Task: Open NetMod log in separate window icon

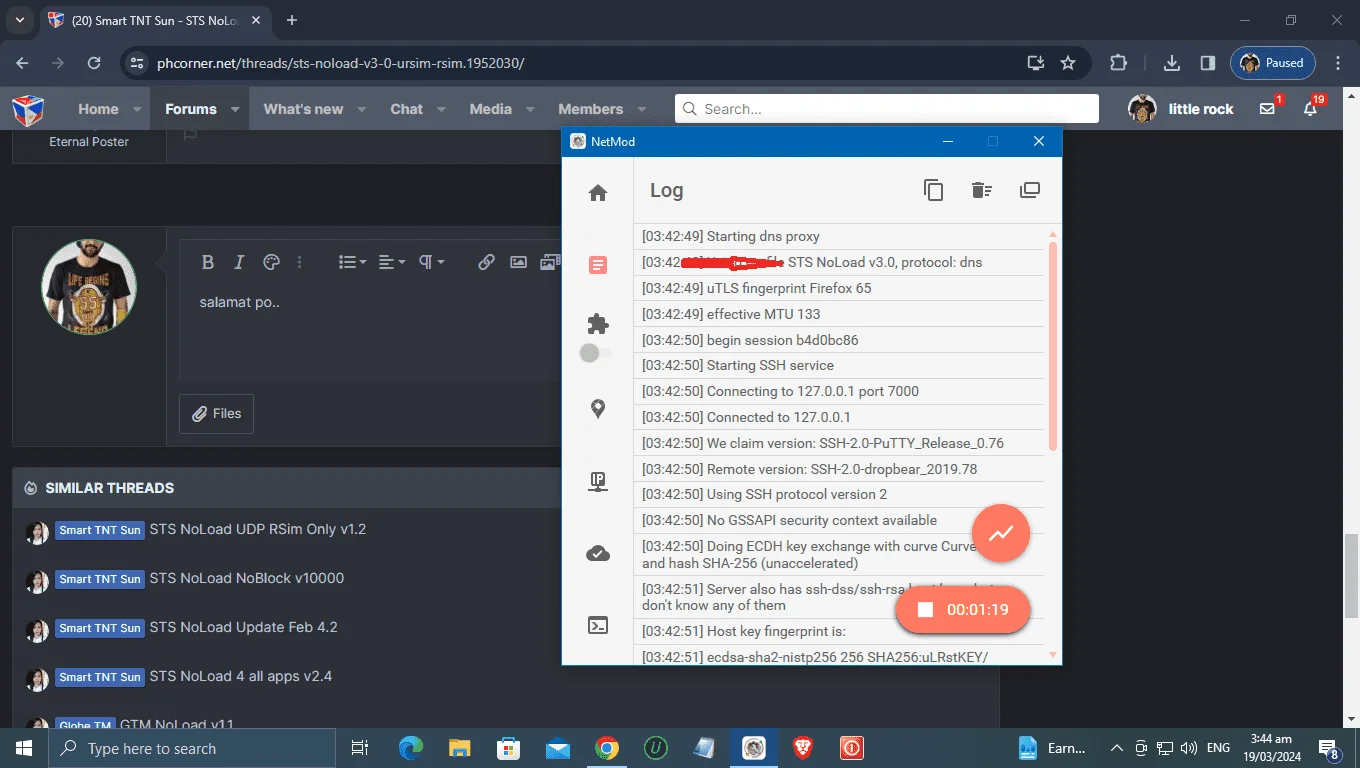Action: click(1030, 190)
